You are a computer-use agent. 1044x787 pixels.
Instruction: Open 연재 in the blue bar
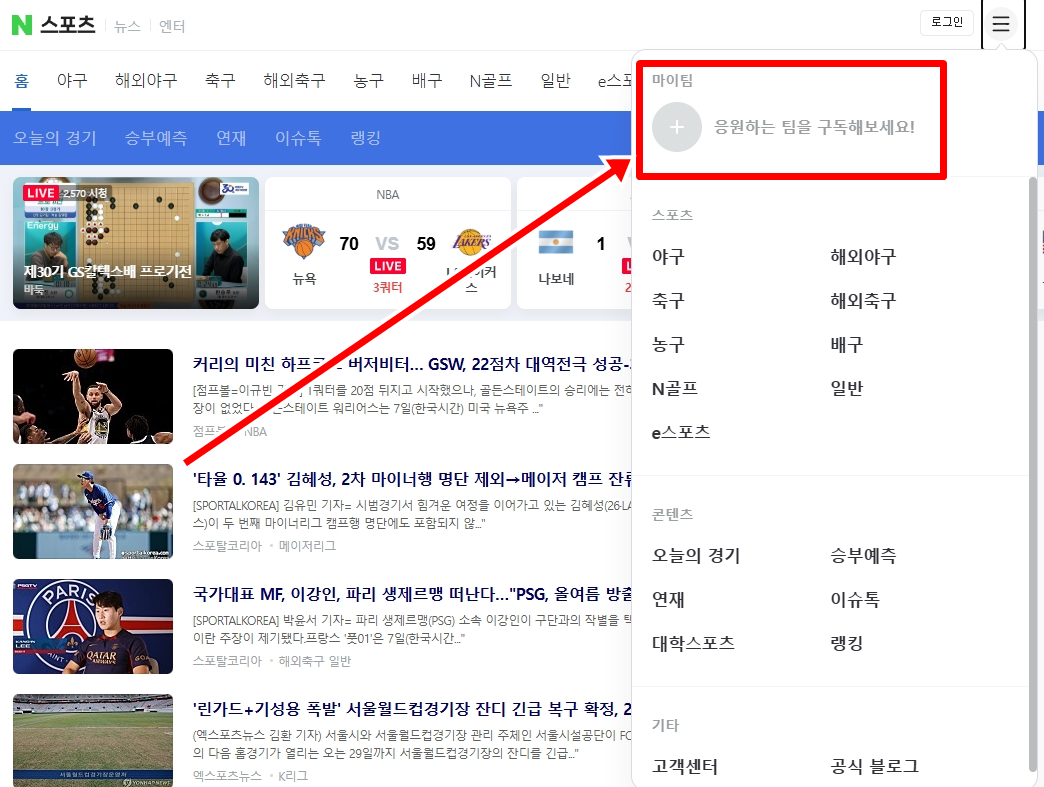point(231,138)
